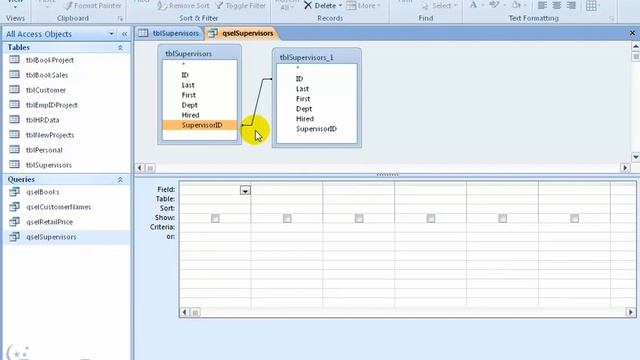Select qselRetailPrice query icon

[14, 222]
